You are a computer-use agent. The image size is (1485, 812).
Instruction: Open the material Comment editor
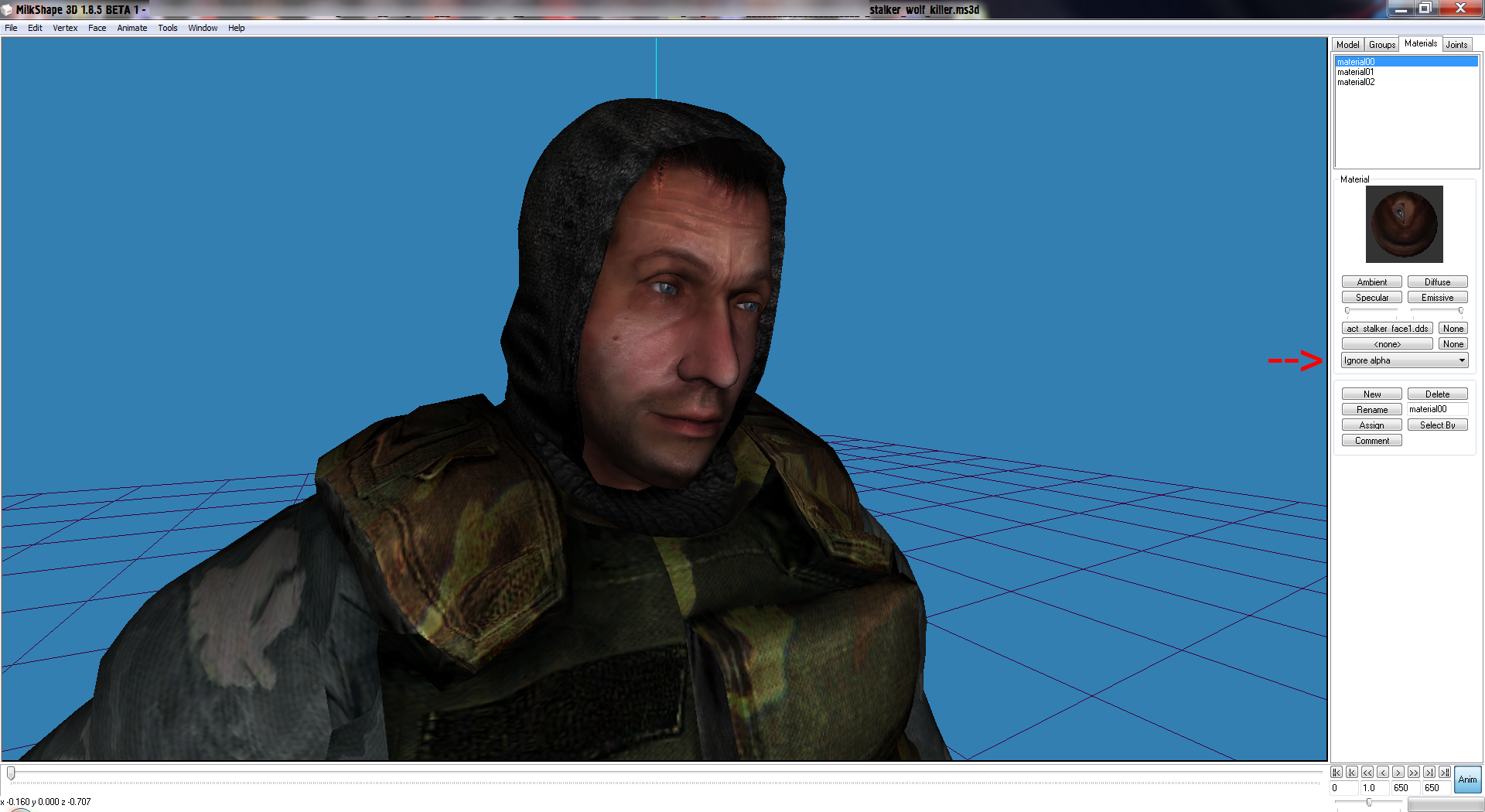click(1372, 441)
